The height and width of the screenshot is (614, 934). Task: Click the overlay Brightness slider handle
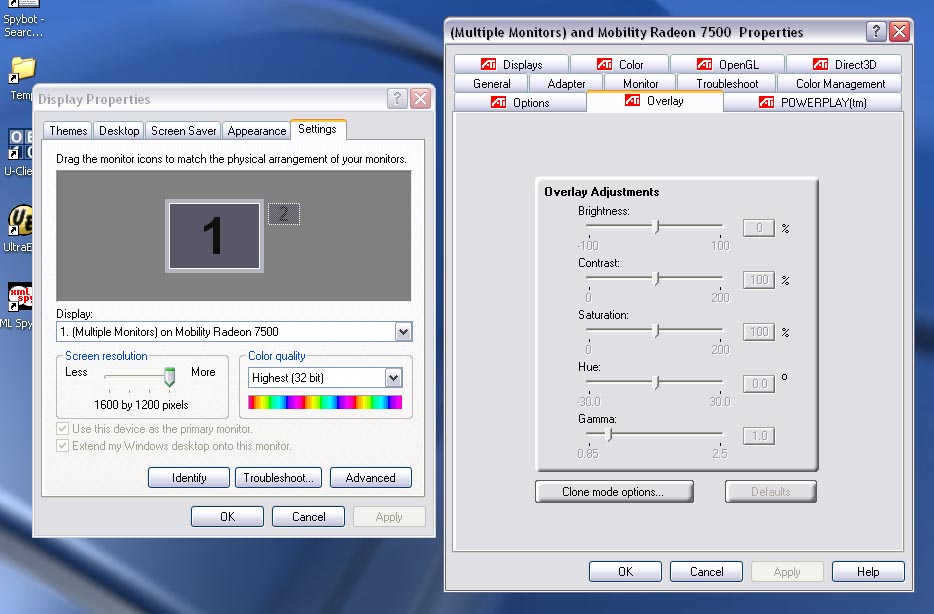coord(656,226)
